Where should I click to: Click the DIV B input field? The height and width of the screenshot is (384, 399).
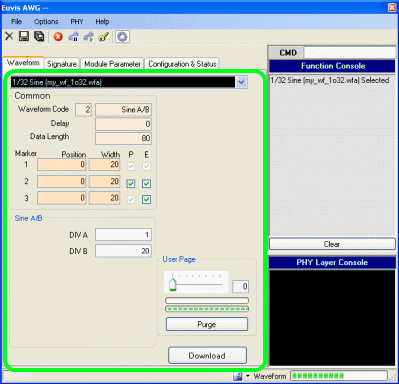coord(123,251)
